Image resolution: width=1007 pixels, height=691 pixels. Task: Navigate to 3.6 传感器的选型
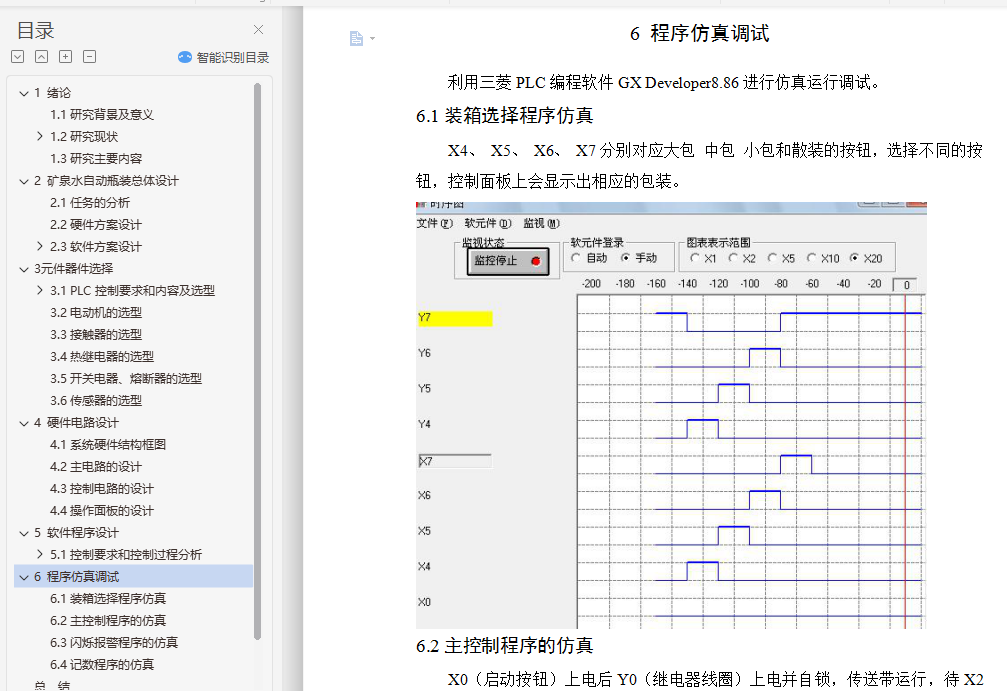point(96,401)
